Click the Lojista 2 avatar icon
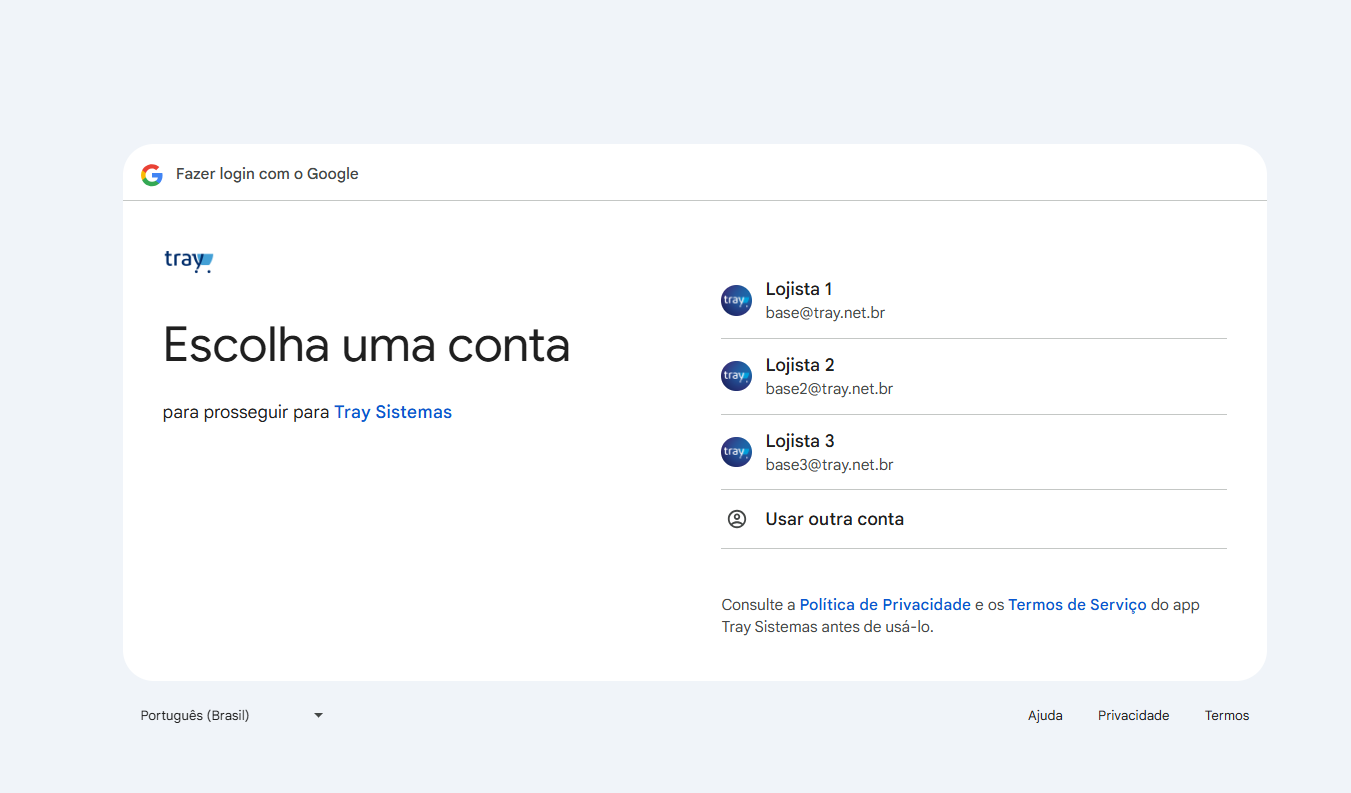This screenshot has height=793, width=1351. 736,376
